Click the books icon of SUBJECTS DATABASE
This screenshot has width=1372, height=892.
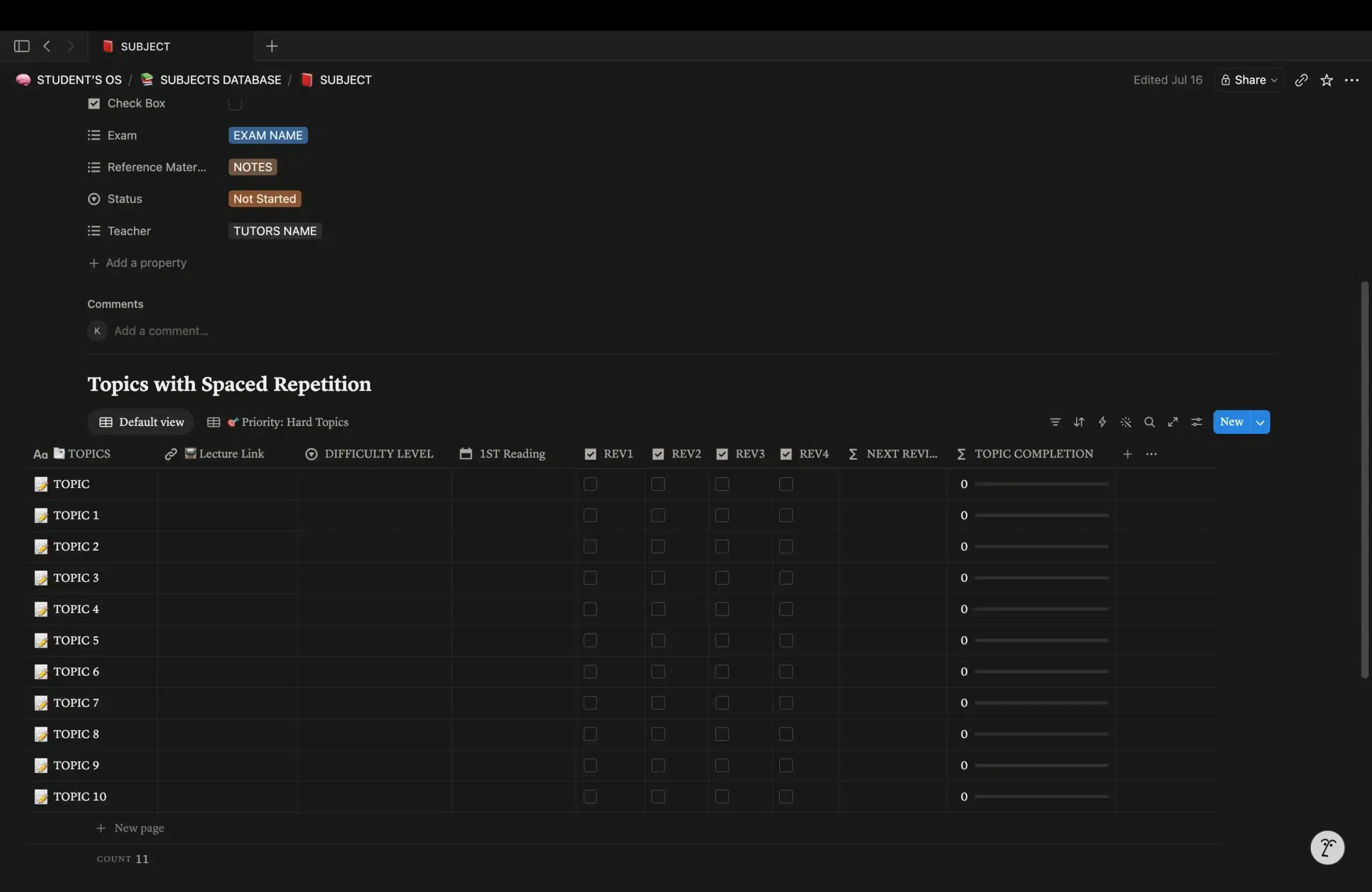click(147, 80)
